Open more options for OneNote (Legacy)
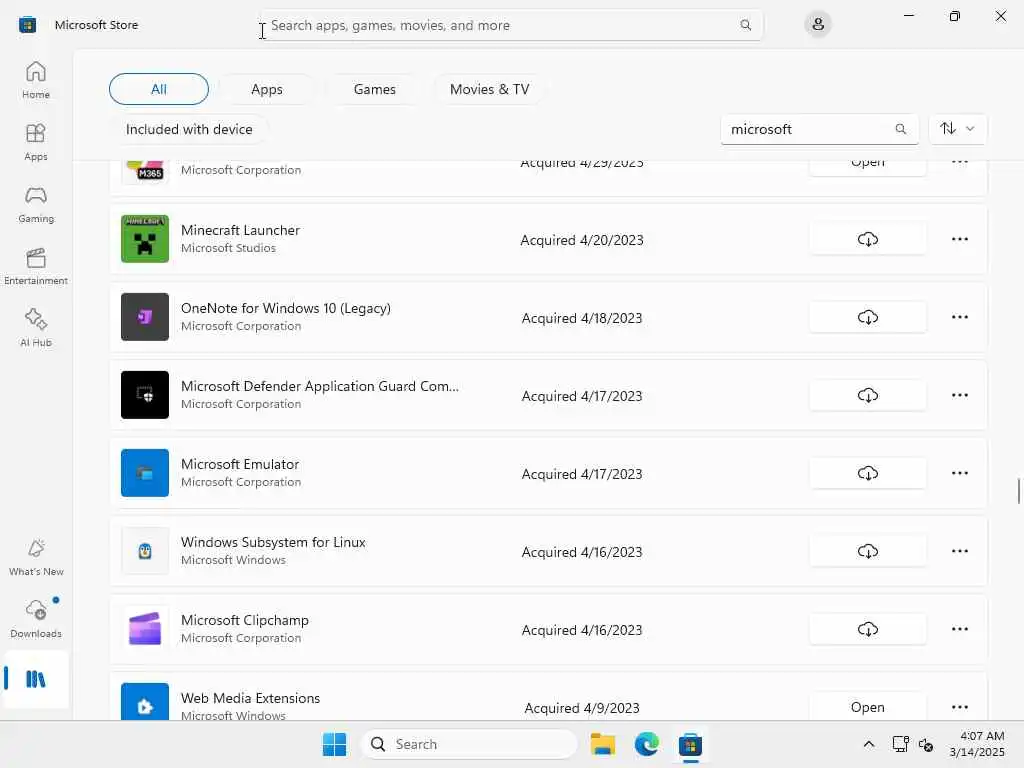Viewport: 1024px width, 768px height. (959, 317)
